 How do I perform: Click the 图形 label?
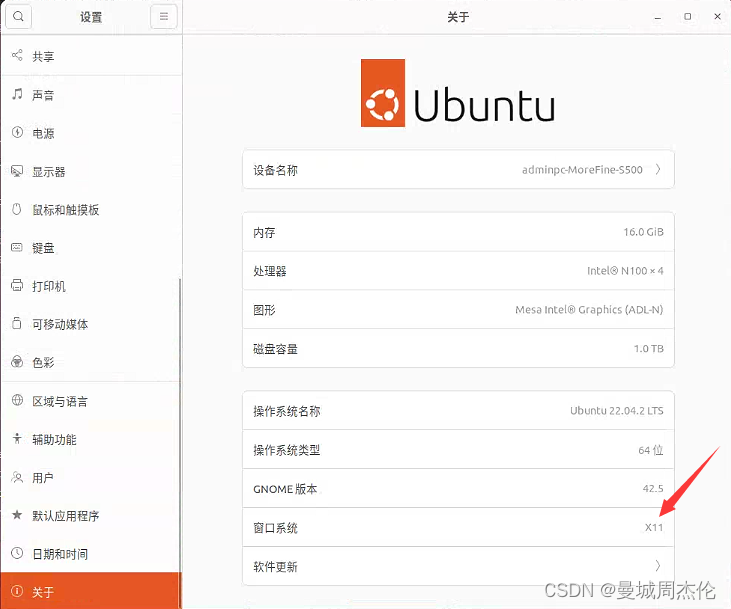pyautogui.click(x=264, y=310)
